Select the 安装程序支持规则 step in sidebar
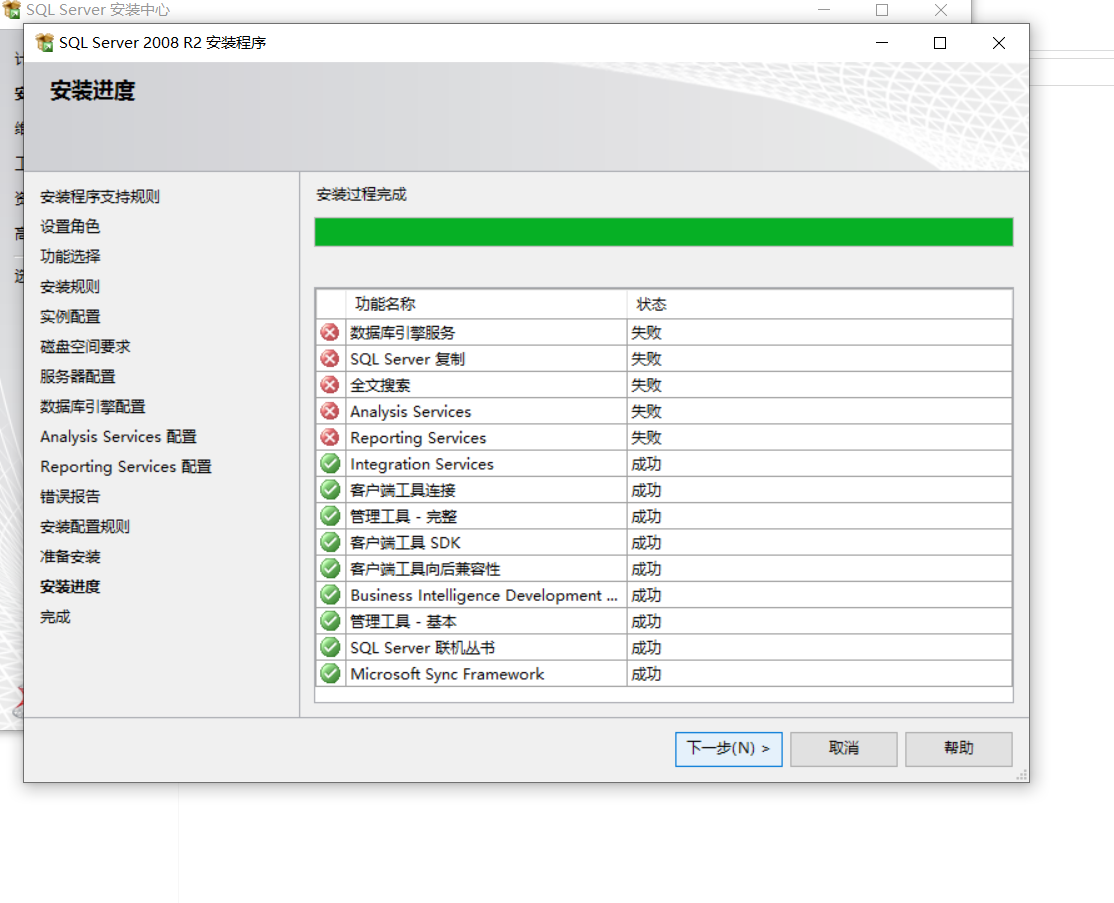The width and height of the screenshot is (1114, 903). pos(100,197)
